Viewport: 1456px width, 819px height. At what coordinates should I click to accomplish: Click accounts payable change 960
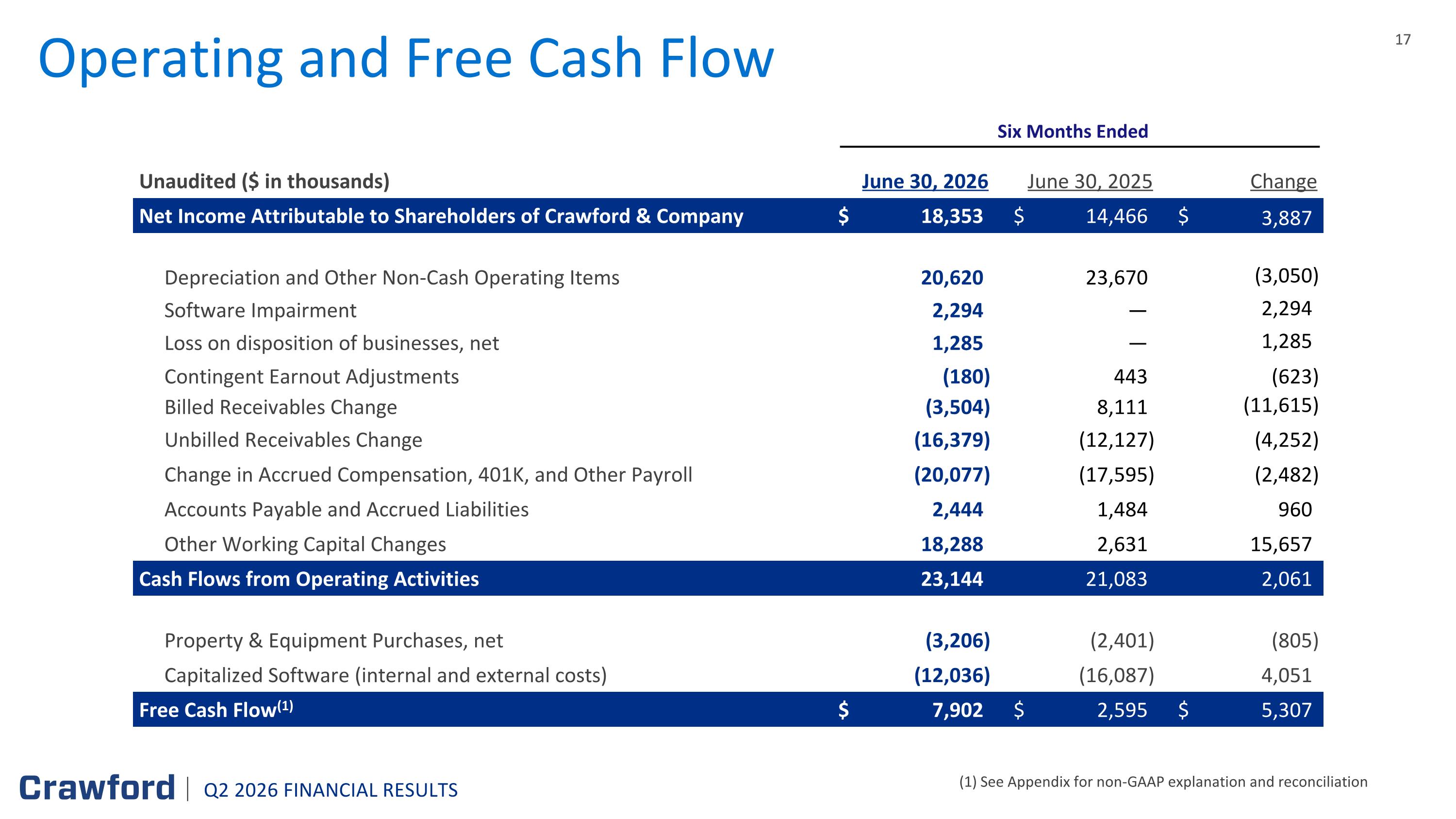point(1295,509)
